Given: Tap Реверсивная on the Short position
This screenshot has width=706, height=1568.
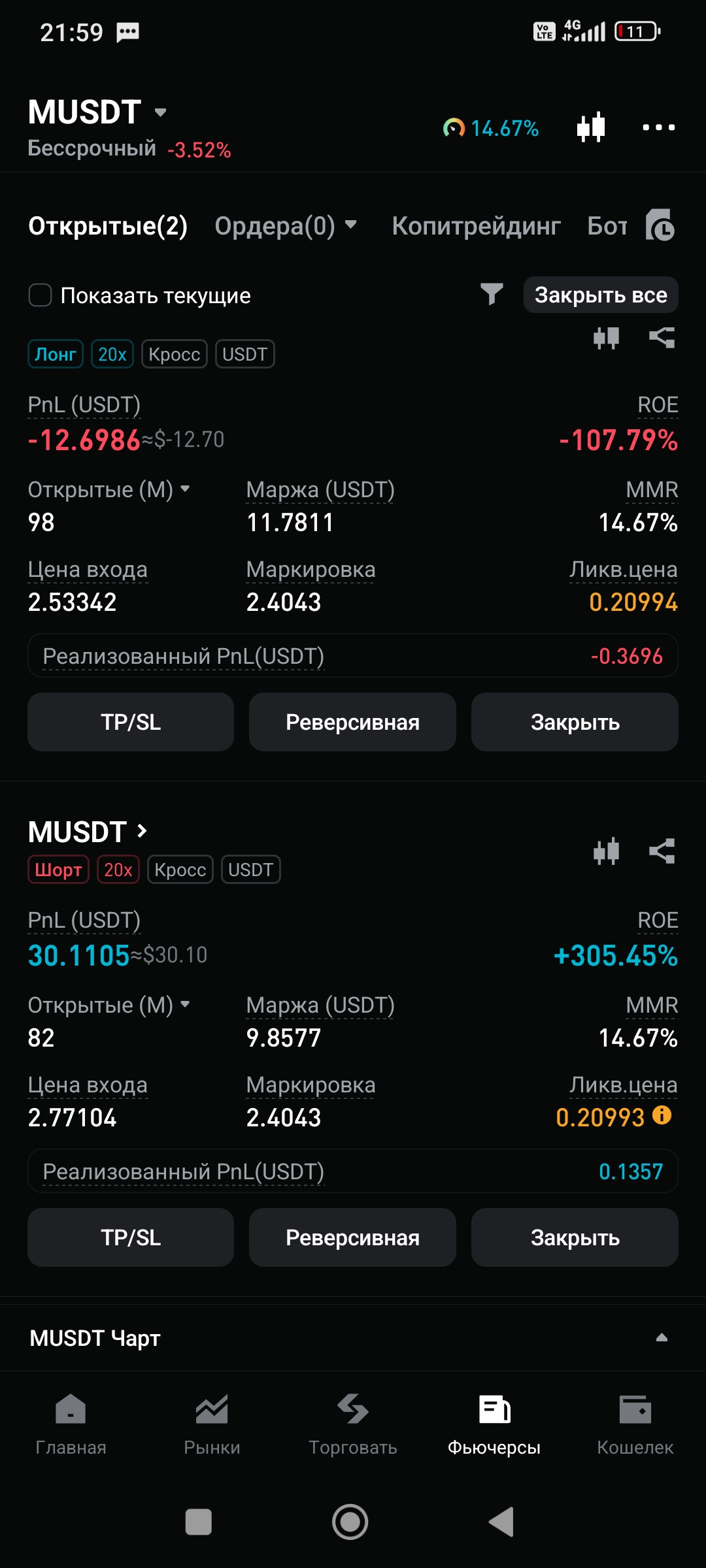Looking at the screenshot, I should point(352,1237).
